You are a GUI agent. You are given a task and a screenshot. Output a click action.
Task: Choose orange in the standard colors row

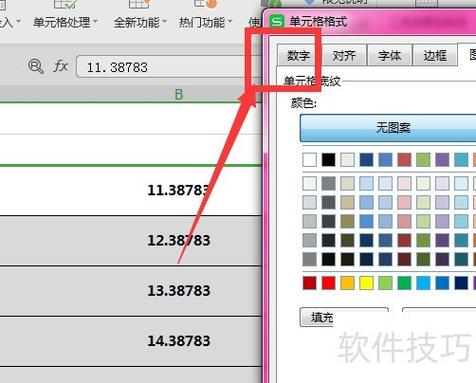coord(347,283)
